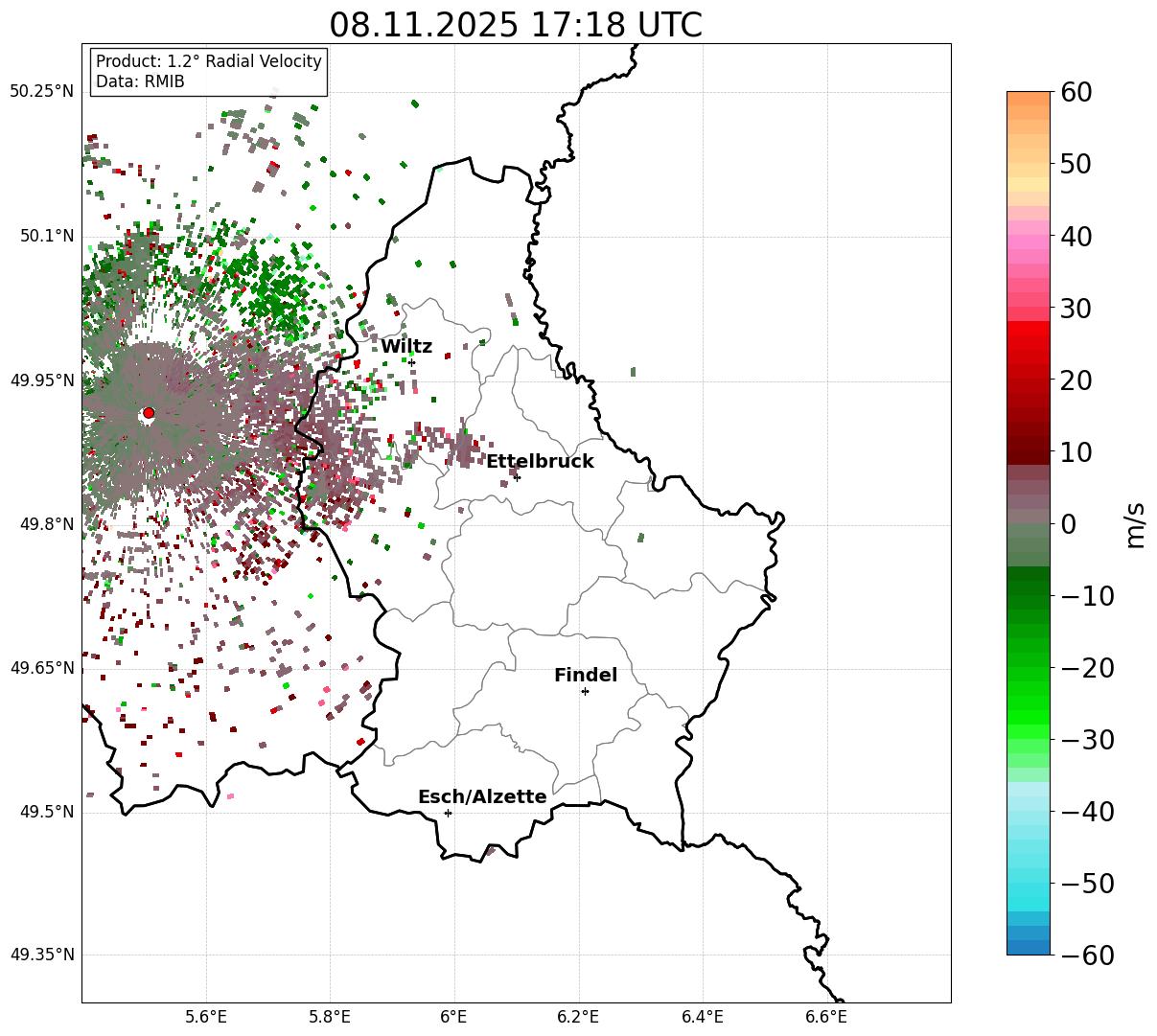Click the Findel city label

[586, 676]
